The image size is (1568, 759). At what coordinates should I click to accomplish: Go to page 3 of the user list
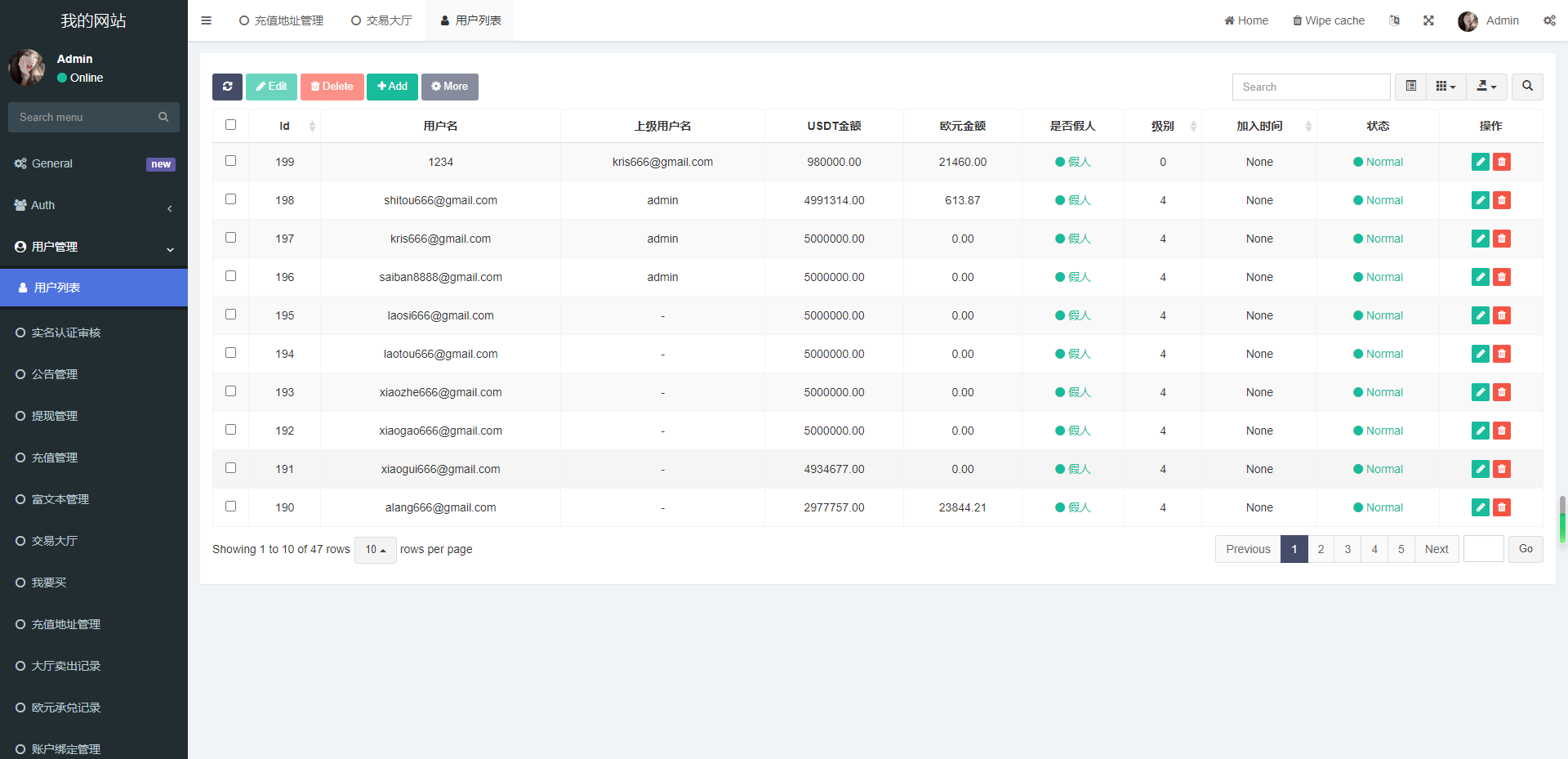(x=1347, y=549)
